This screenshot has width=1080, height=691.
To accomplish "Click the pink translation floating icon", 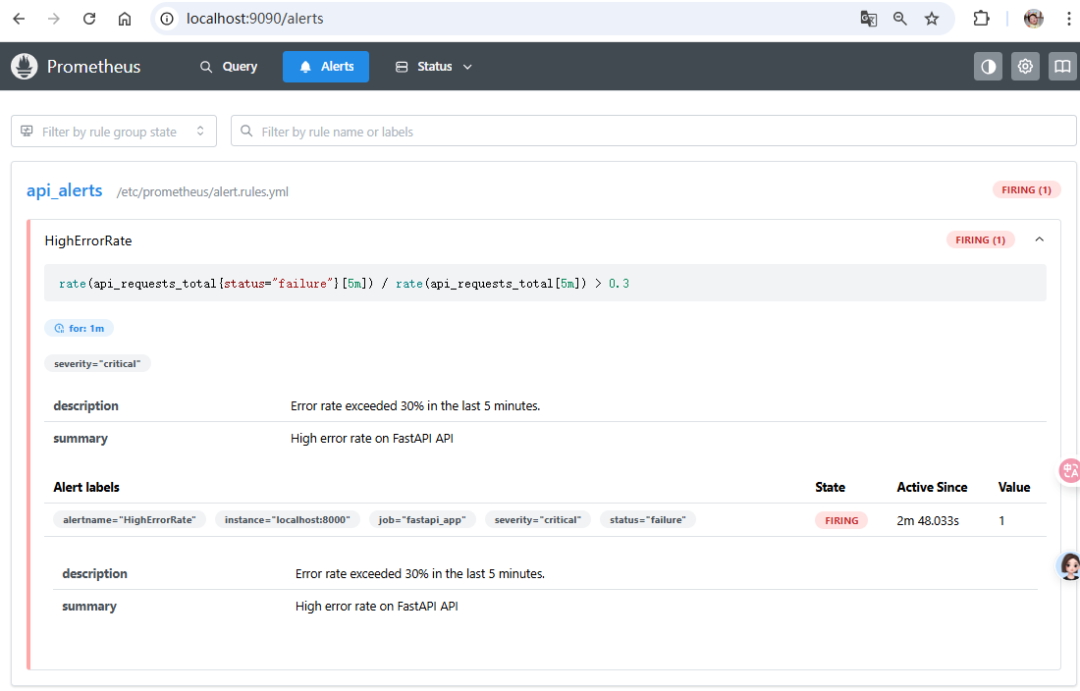I will pyautogui.click(x=1070, y=471).
